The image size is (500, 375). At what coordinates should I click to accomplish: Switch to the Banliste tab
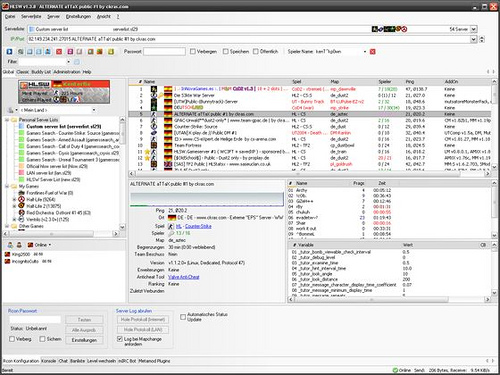click(77, 361)
